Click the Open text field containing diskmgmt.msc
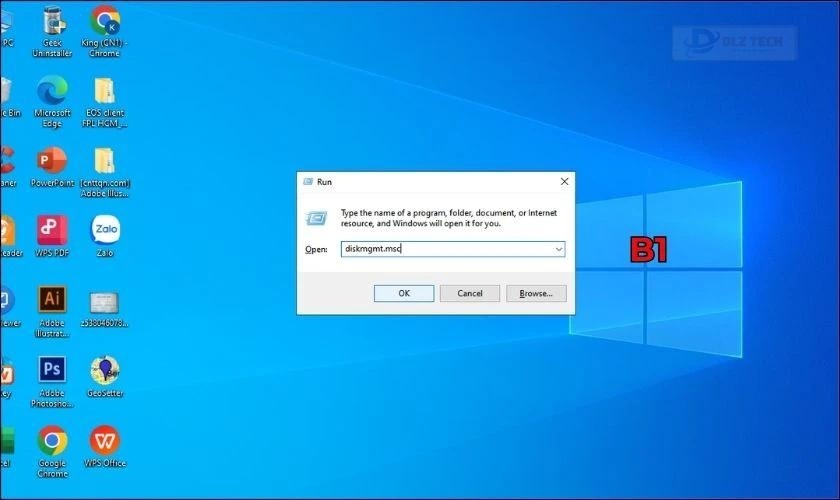840x500 pixels. point(453,249)
